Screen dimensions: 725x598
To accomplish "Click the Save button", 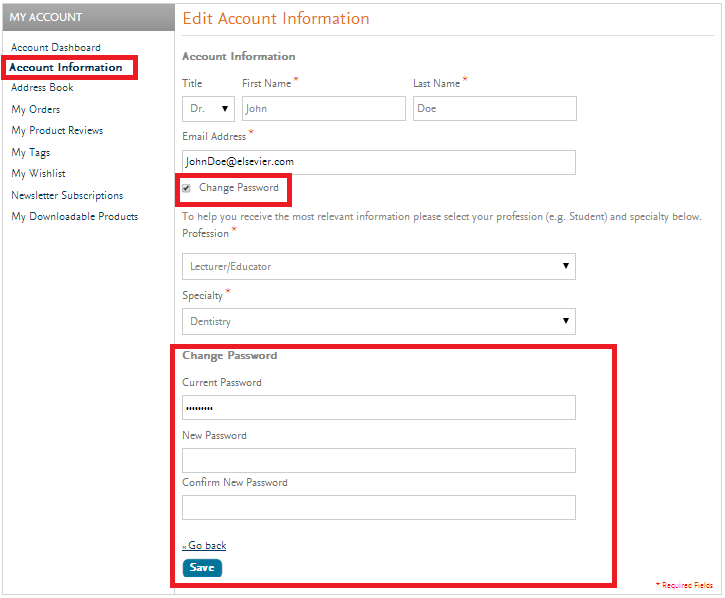I will point(202,568).
